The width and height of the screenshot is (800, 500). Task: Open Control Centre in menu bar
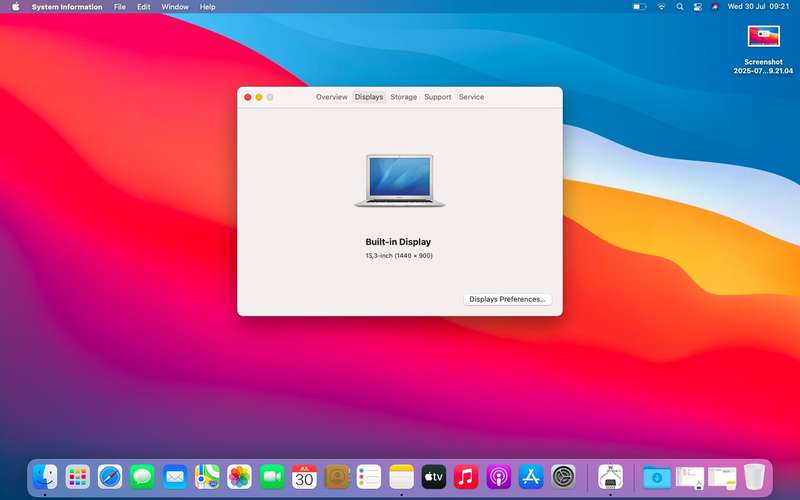pos(697,7)
